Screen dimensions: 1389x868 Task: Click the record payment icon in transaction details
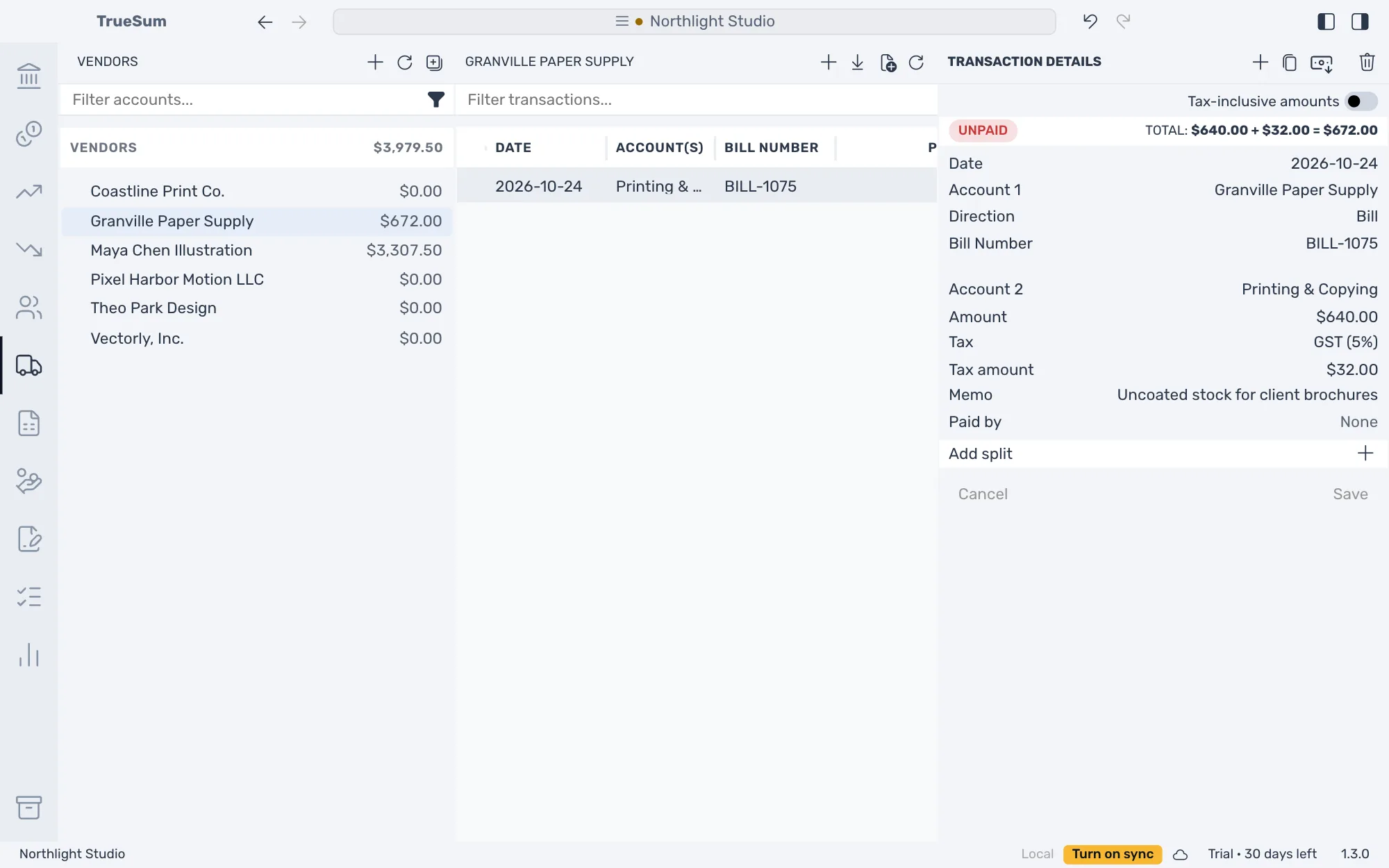pos(1322,63)
